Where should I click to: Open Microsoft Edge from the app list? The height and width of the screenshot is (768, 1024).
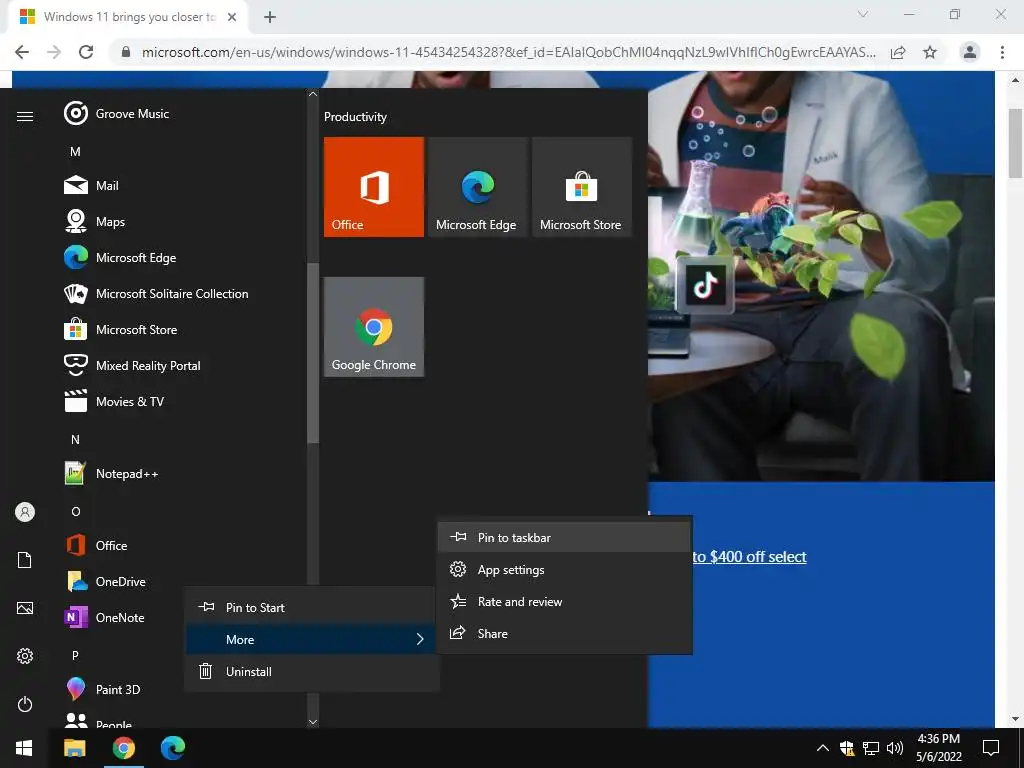[x=120, y=257]
